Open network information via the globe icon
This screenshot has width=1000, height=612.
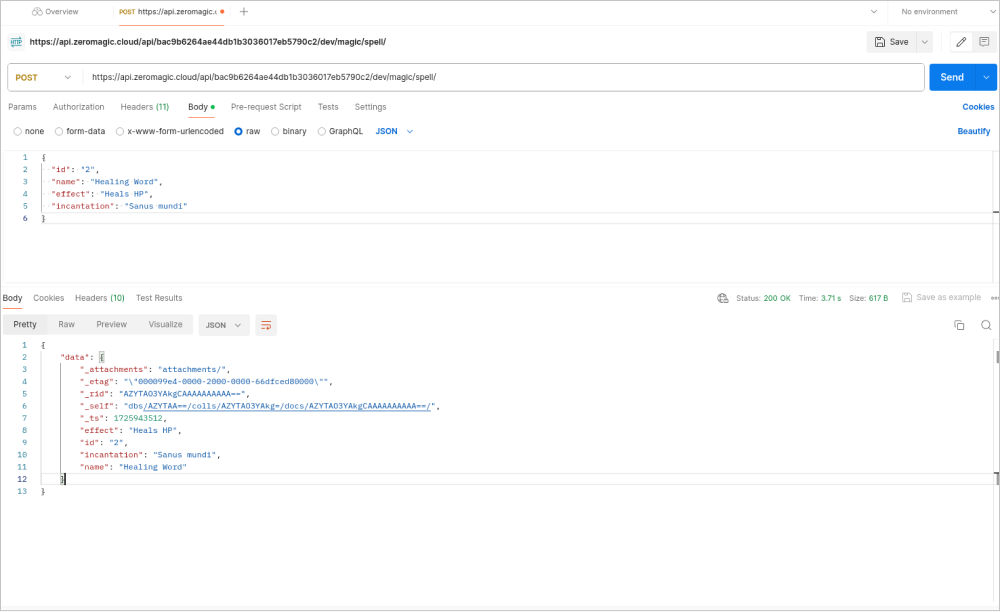[x=722, y=298]
